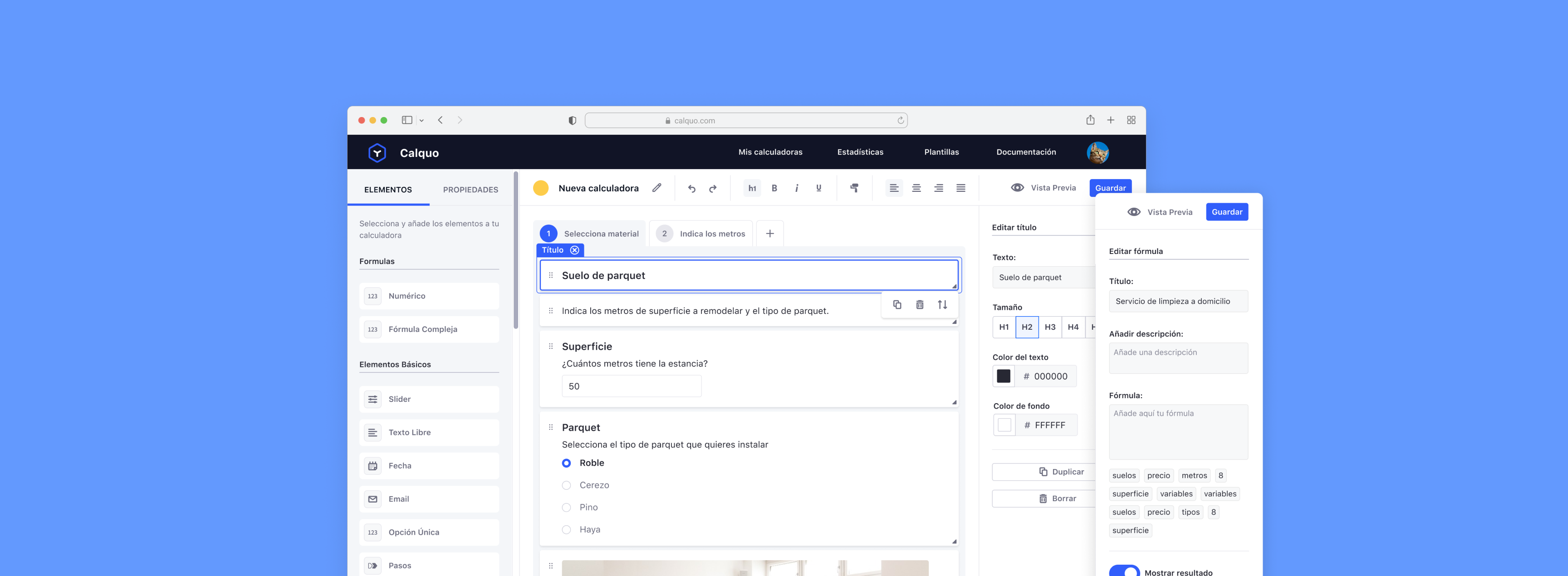Viewport: 1568px width, 576px height.
Task: Click the Calquo hexagon logo
Action: [x=377, y=153]
